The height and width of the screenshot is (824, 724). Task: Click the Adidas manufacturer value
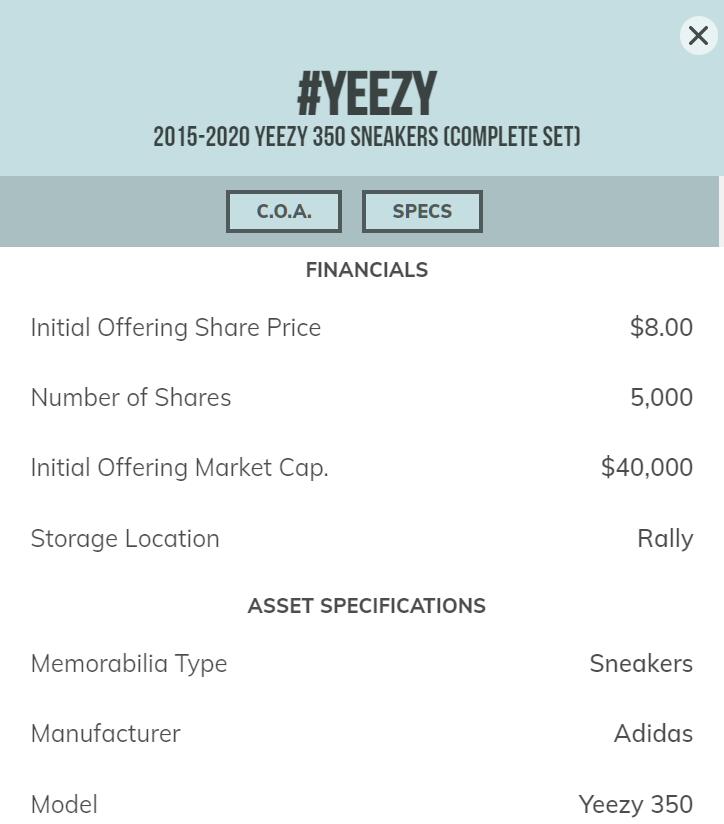[653, 734]
